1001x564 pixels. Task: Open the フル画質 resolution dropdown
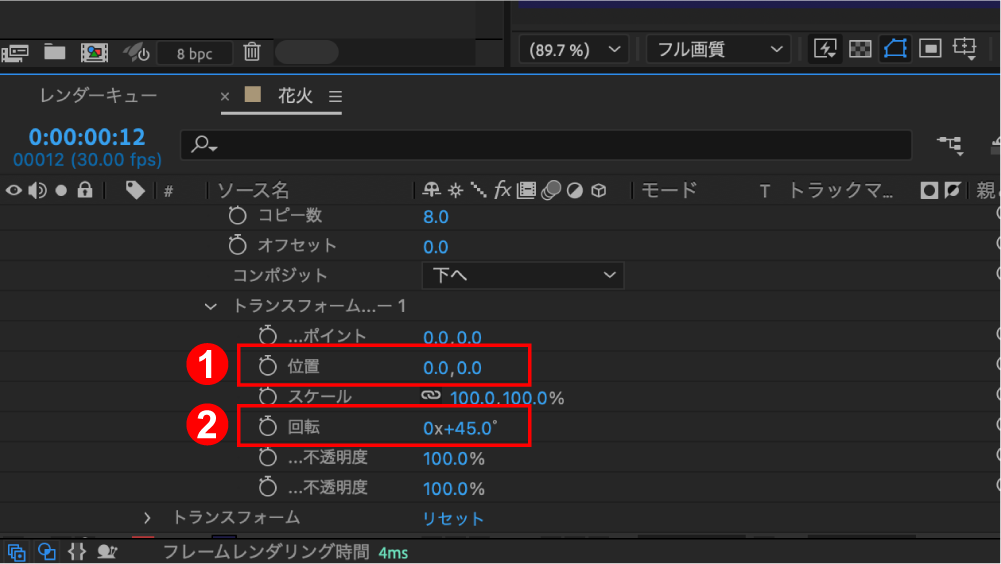pos(719,49)
